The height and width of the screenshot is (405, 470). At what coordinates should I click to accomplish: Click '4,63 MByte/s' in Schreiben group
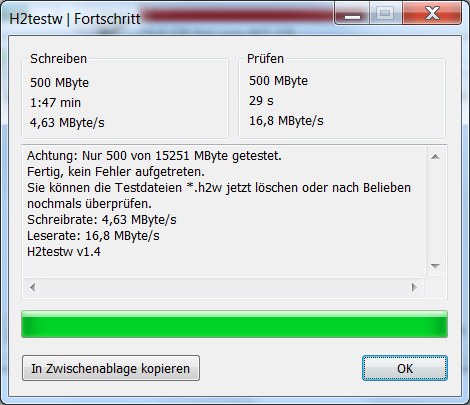67,123
